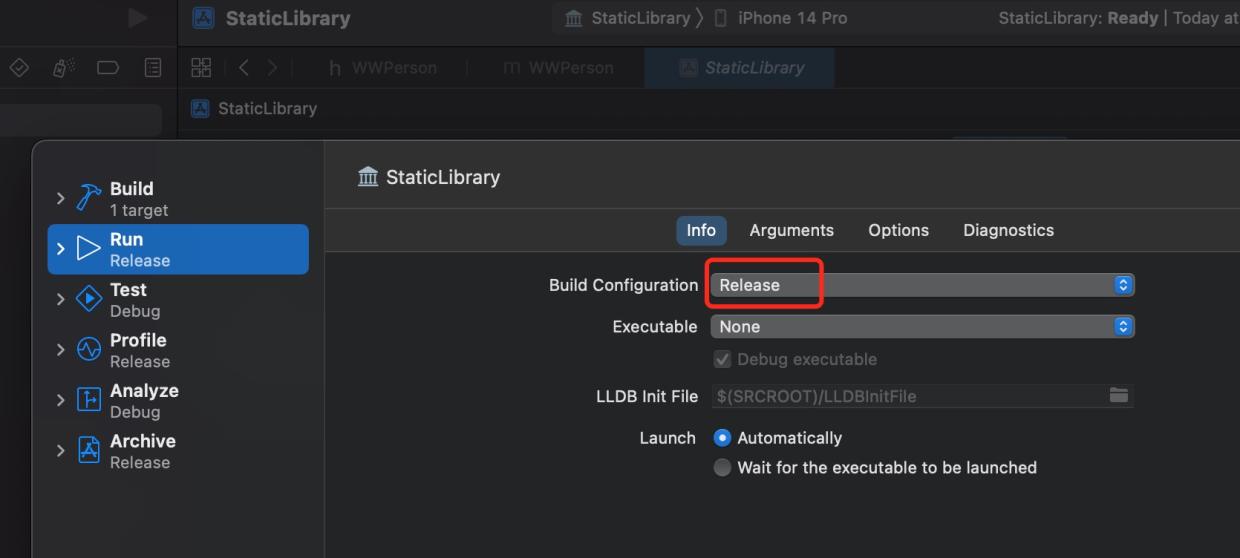Open the WWPerson implementation file tab
Screen dimensions: 1240x558
point(557,68)
